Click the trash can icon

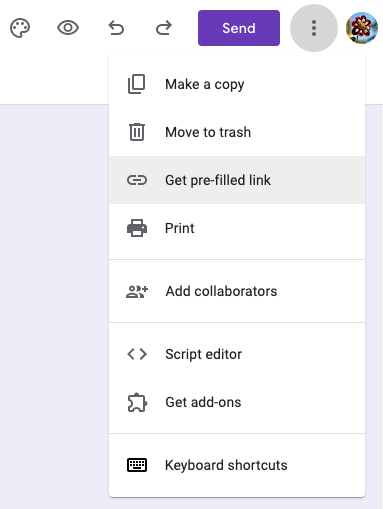(137, 132)
